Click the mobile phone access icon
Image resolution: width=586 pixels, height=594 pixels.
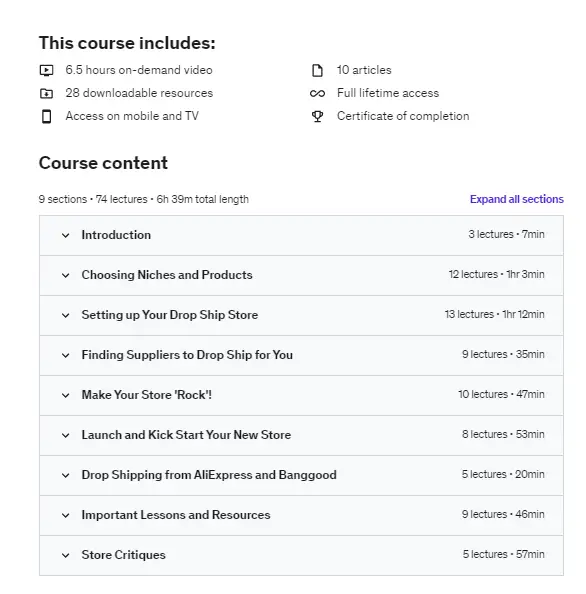pos(47,116)
